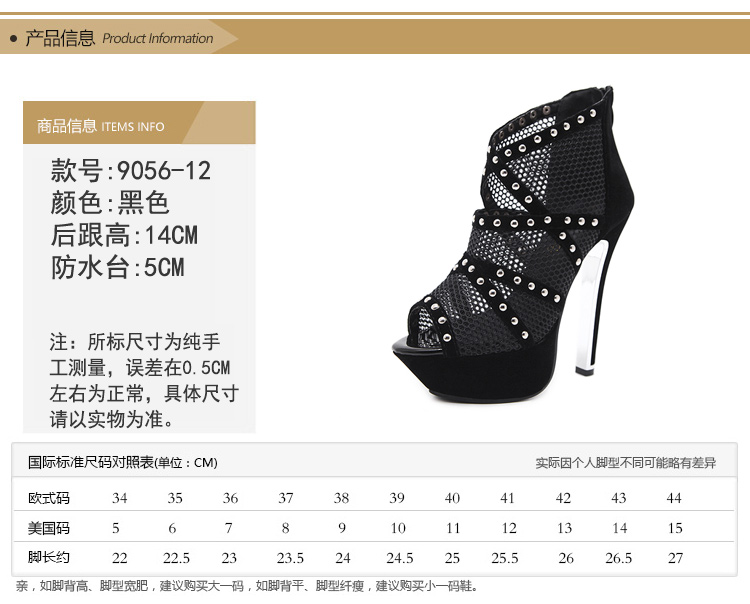Click the heel height text 后跟高:14CM

coord(124,236)
